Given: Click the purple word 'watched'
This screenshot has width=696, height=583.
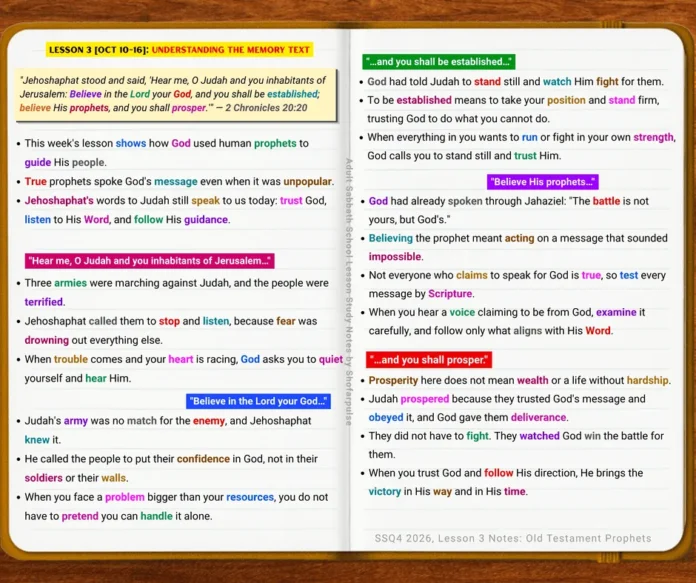Looking at the screenshot, I should click(x=539, y=436).
